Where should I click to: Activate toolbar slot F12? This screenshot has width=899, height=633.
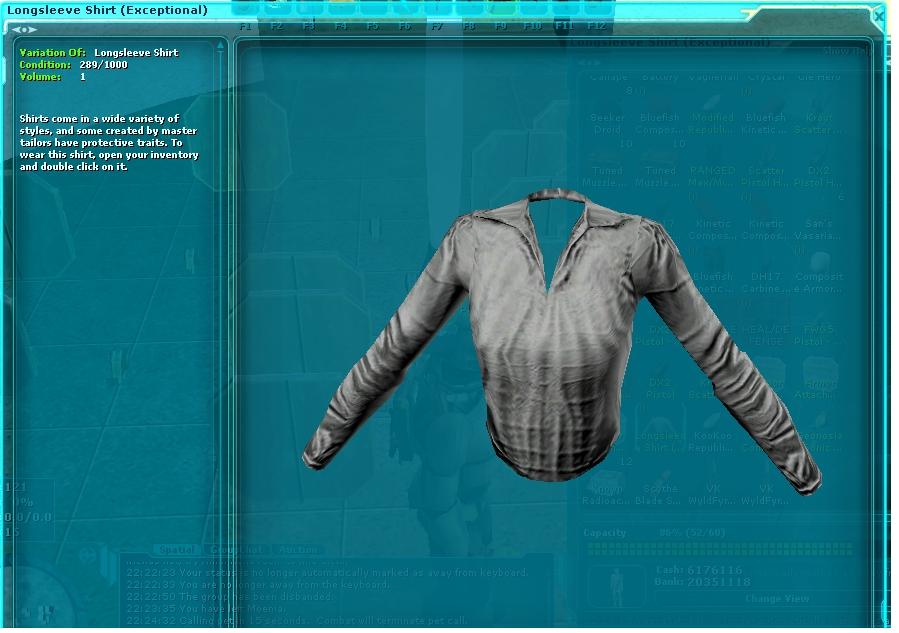596,26
